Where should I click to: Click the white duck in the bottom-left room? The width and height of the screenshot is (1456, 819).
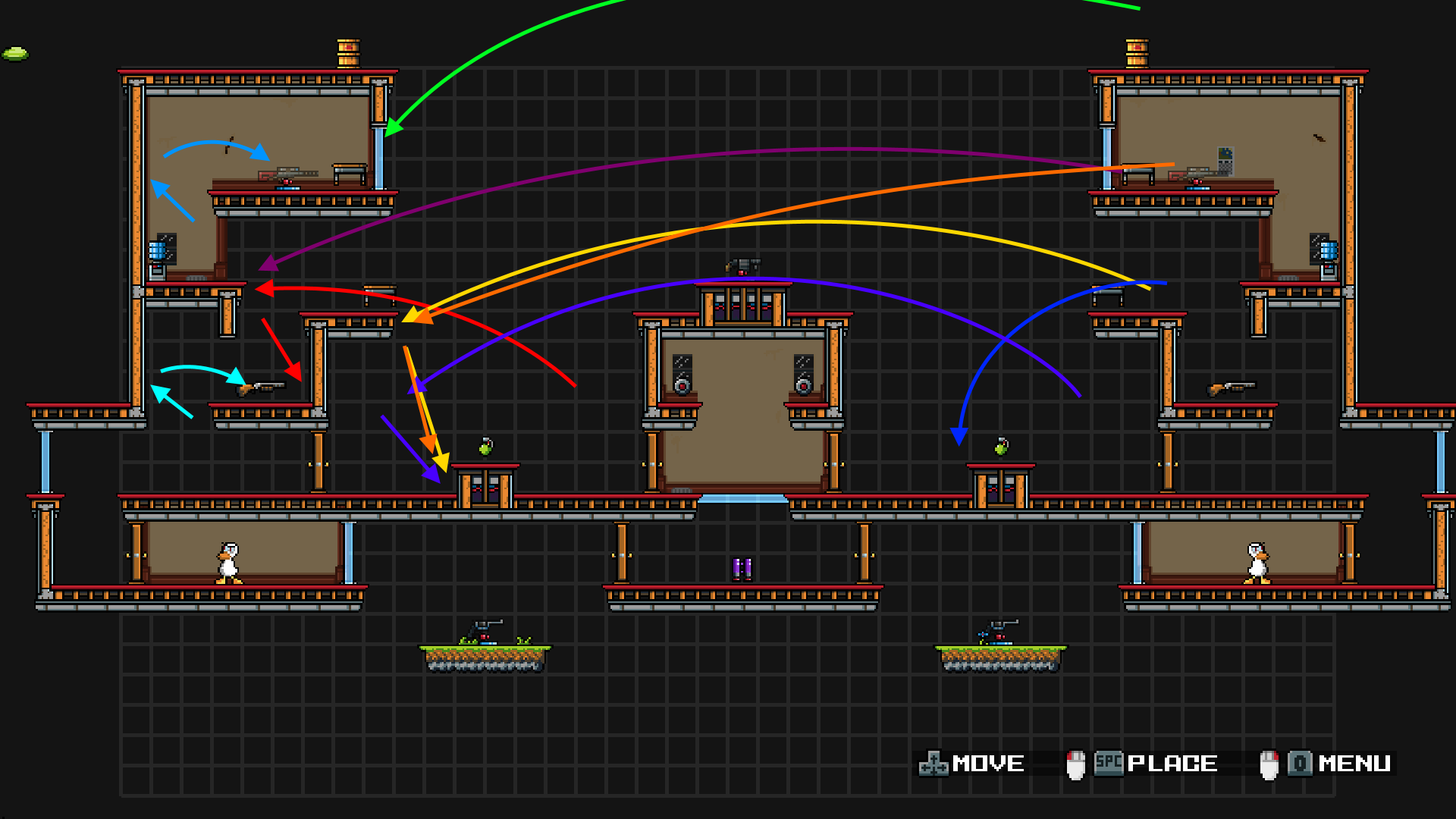pos(227,563)
